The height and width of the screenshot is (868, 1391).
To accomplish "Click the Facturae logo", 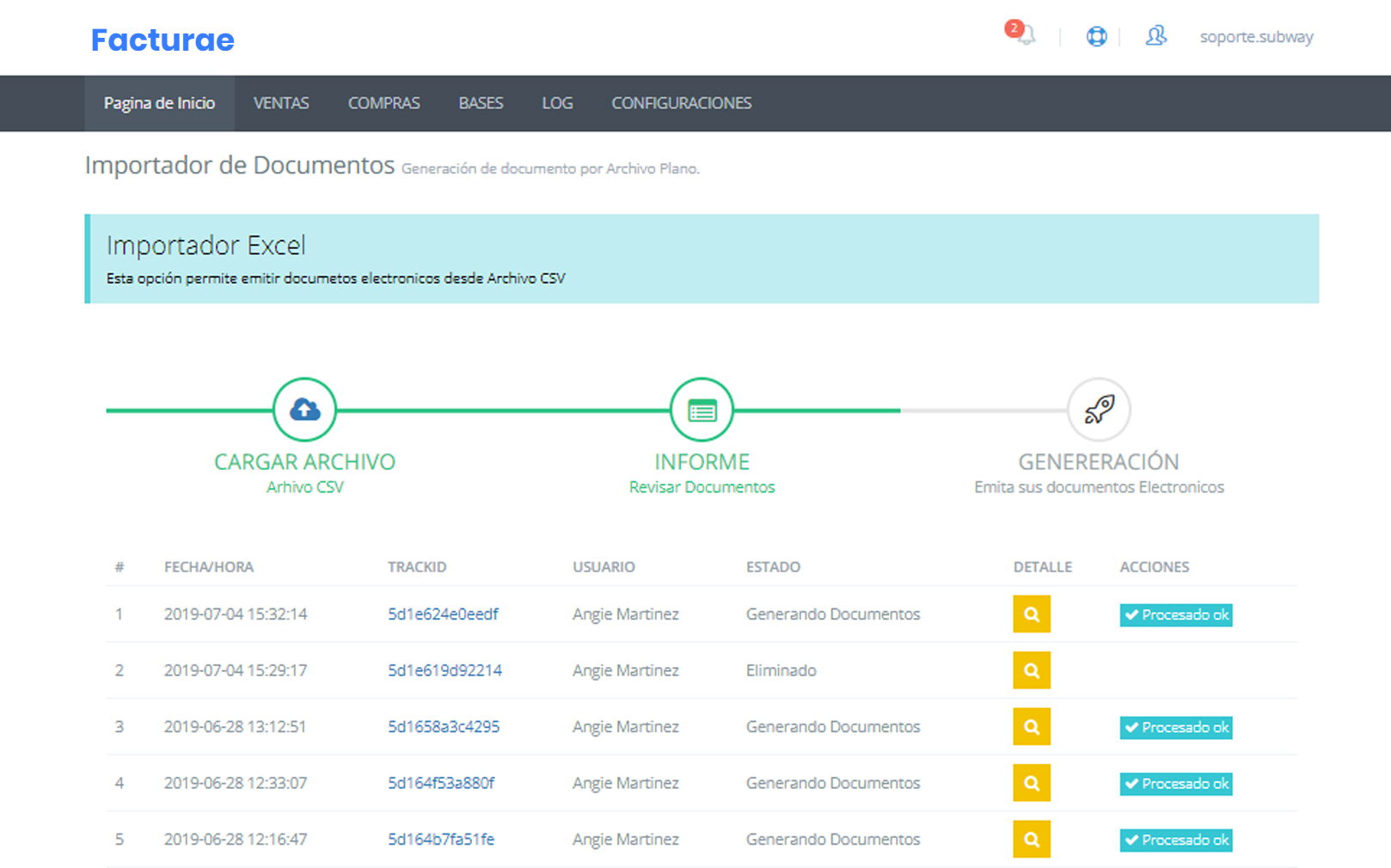I will (x=162, y=40).
